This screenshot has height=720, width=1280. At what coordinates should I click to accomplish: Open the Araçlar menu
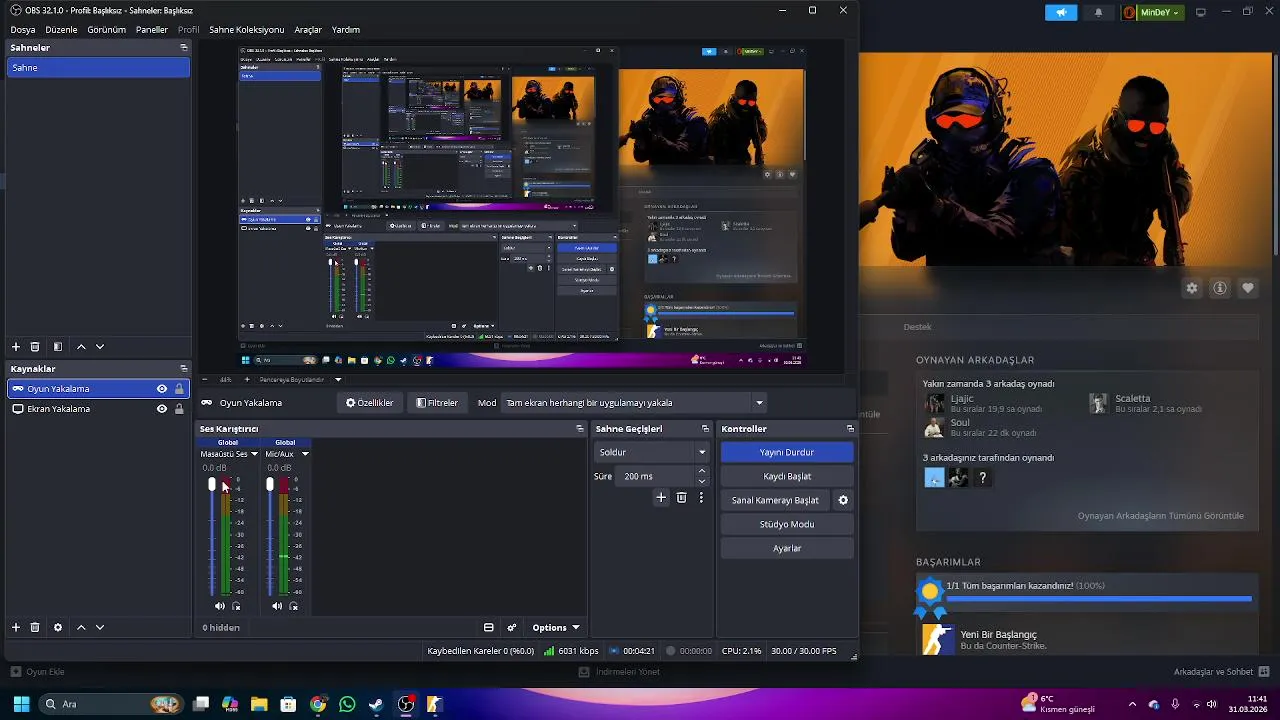[x=308, y=30]
